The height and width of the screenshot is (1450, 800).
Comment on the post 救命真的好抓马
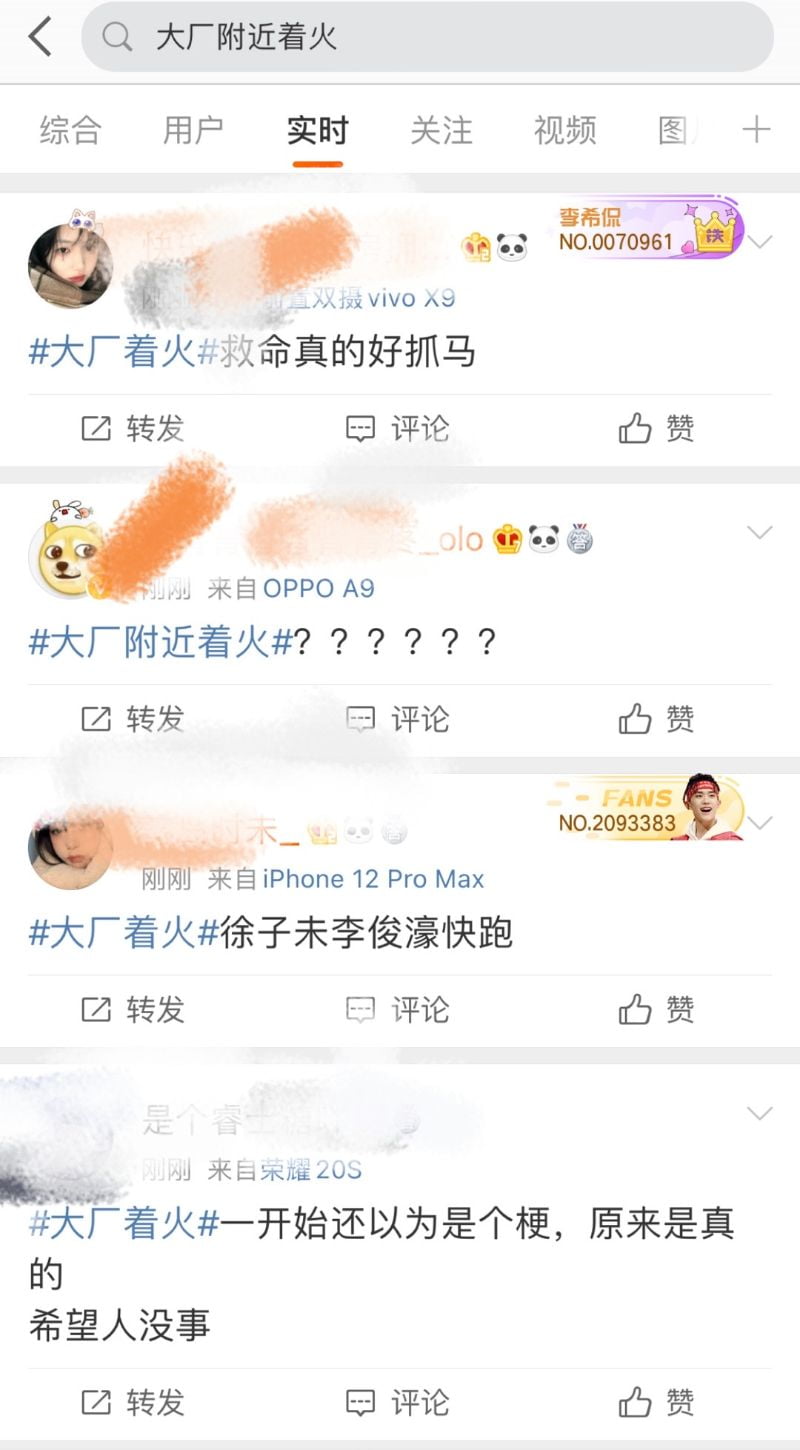(397, 429)
